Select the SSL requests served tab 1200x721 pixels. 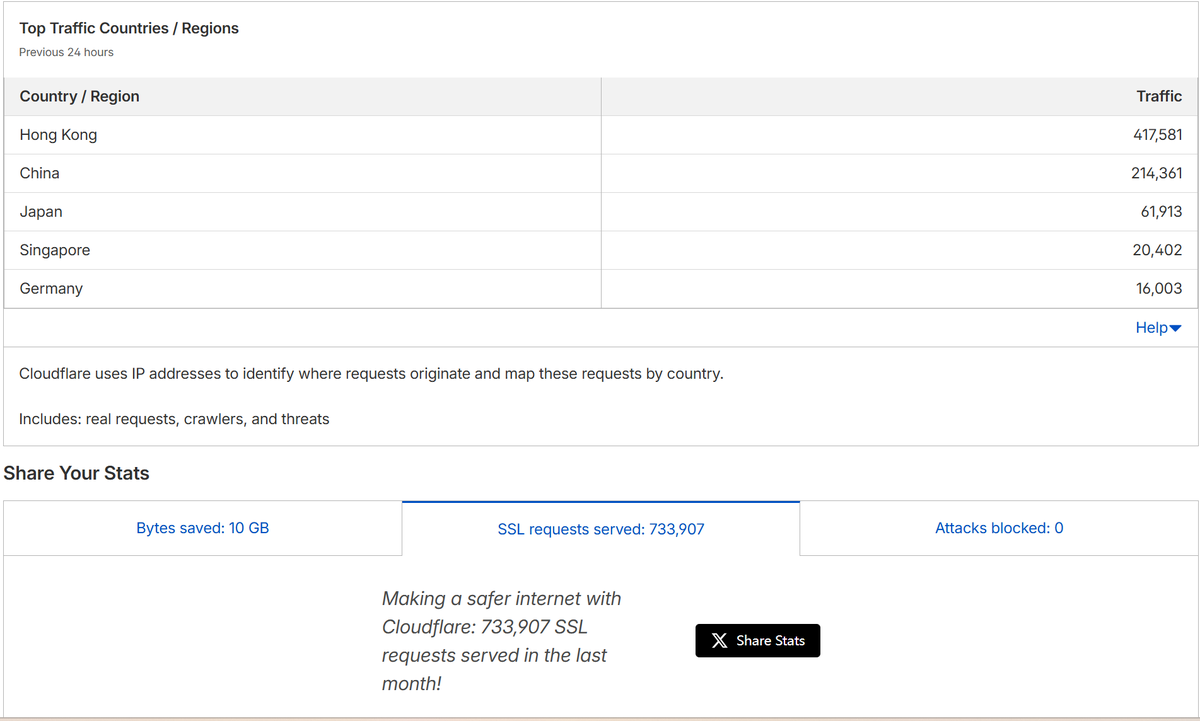click(x=601, y=529)
